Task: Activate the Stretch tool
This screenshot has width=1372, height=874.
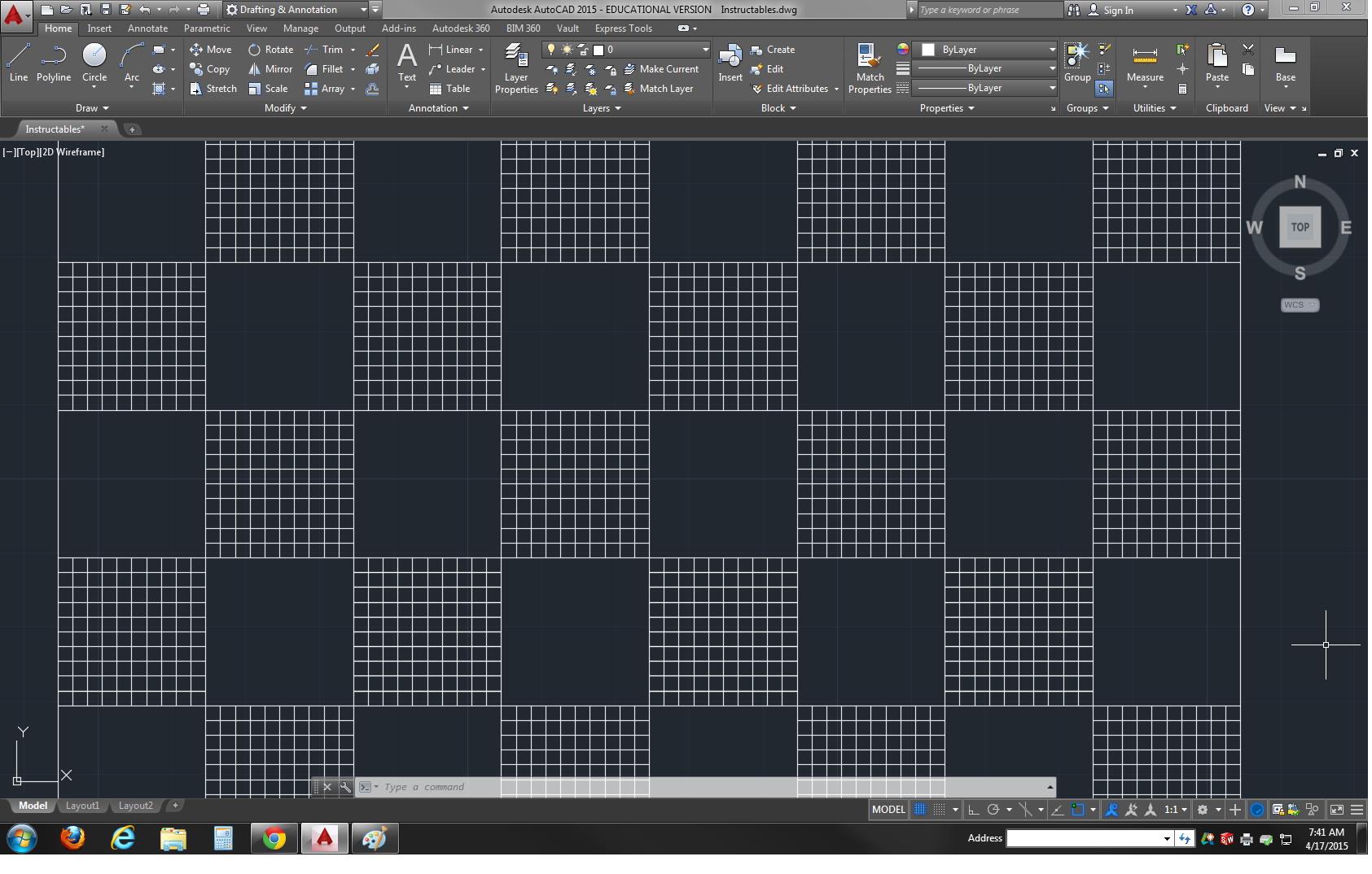Action: 213,89
